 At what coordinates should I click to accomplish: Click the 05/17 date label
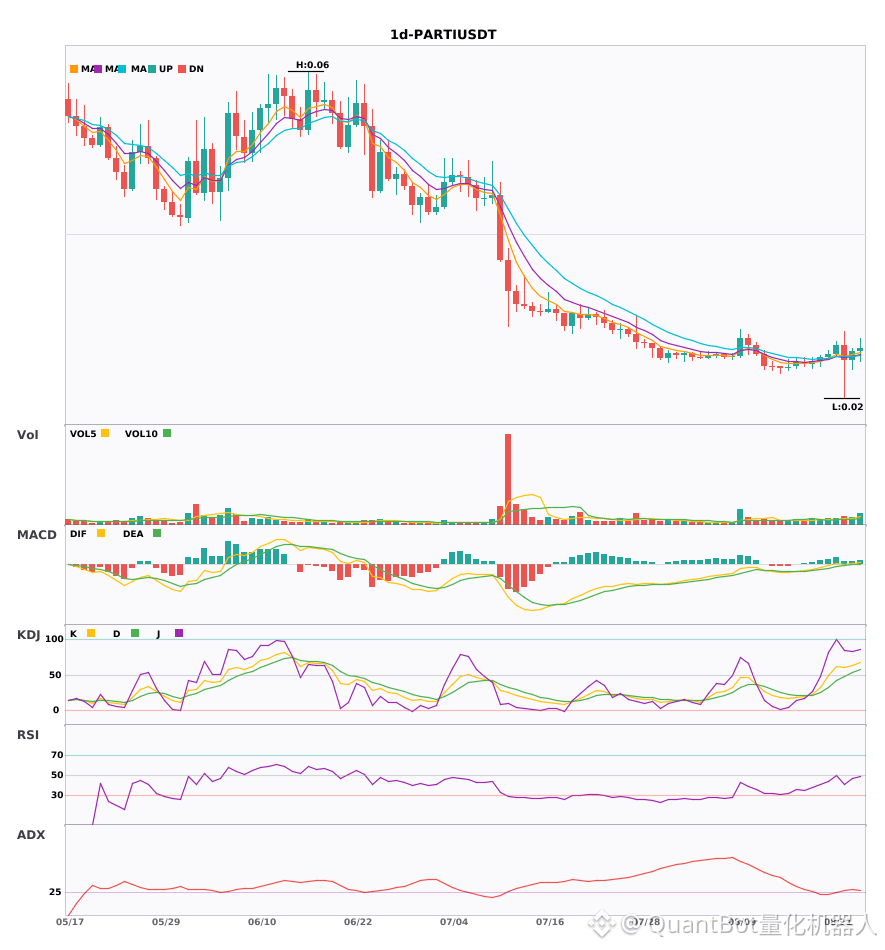[70, 922]
